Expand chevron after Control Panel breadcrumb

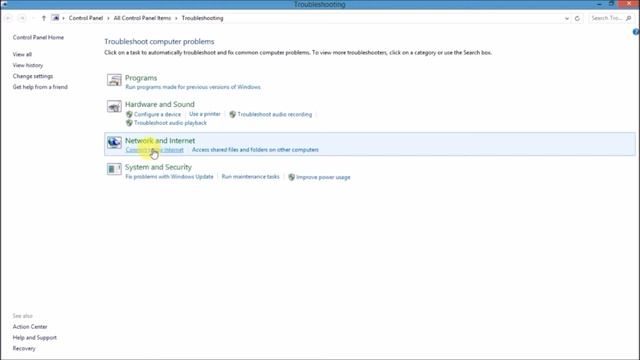[x=108, y=18]
